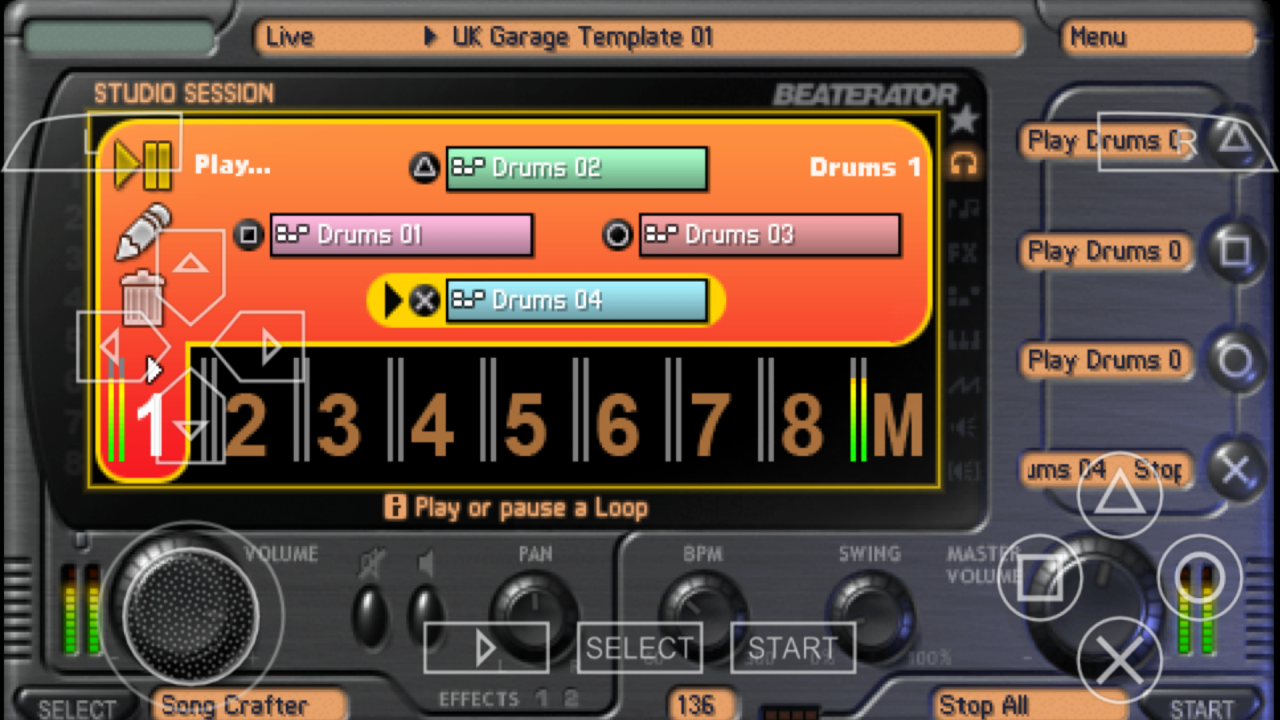Select the waveform icon in side strip

point(963,384)
